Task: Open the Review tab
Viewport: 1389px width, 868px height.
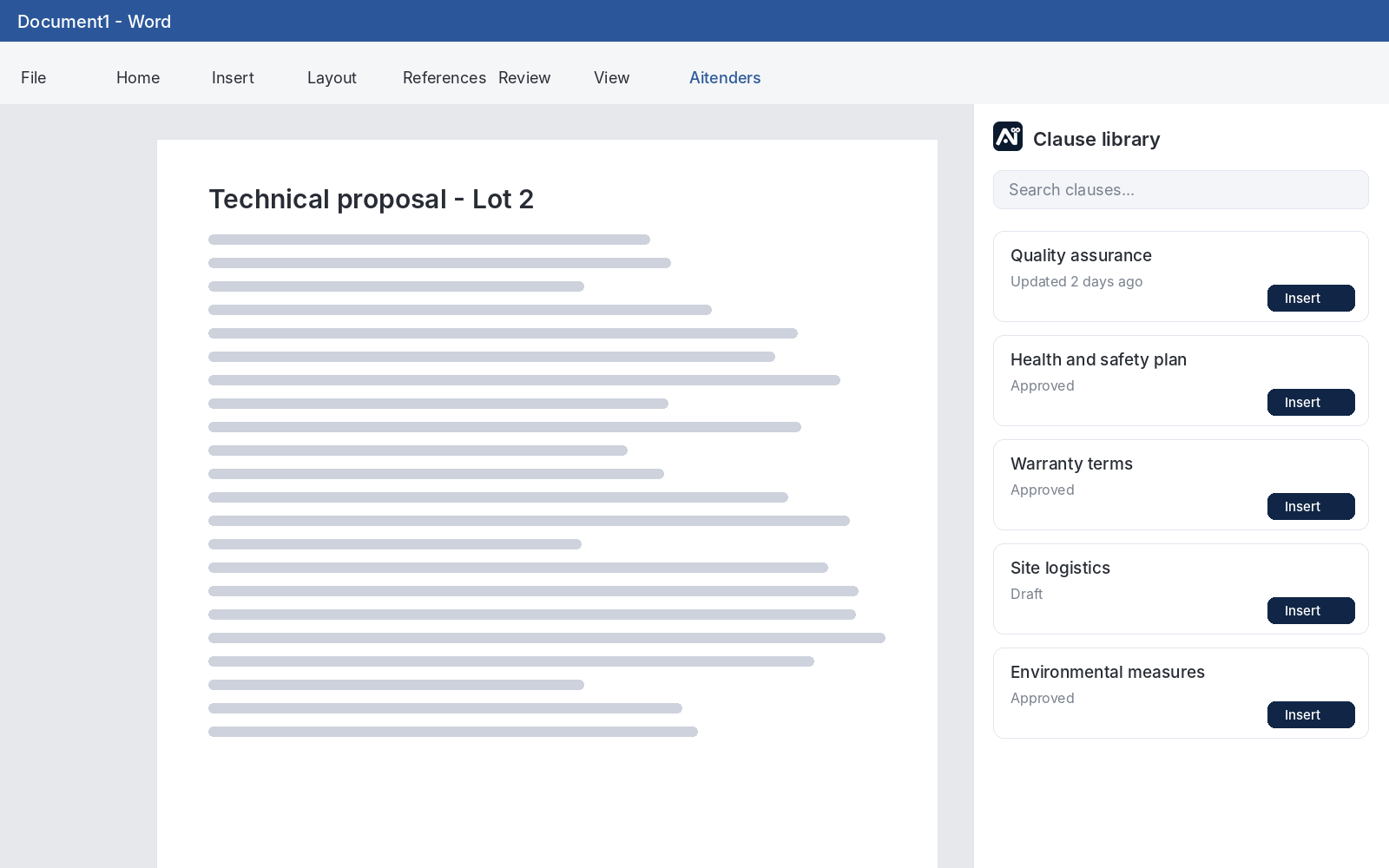Action: 524,78
